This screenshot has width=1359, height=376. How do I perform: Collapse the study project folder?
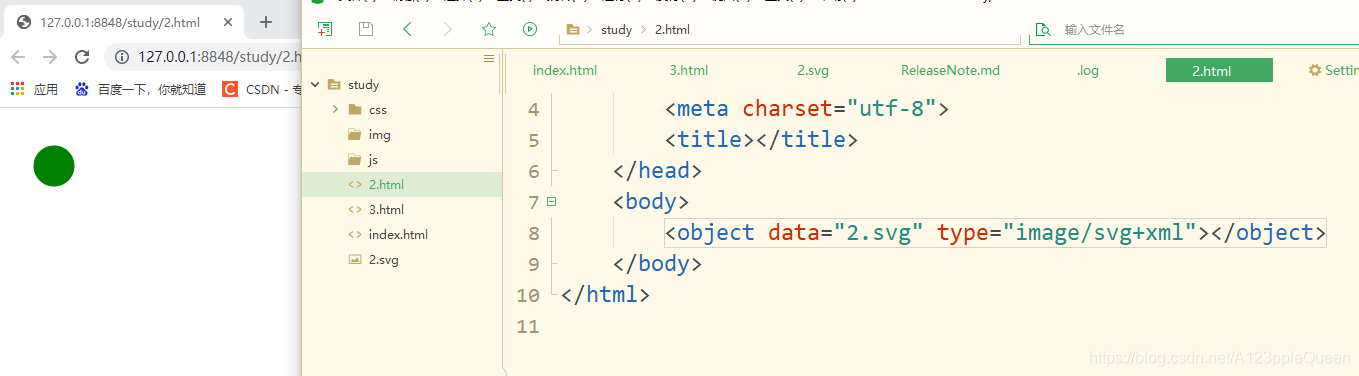315,85
